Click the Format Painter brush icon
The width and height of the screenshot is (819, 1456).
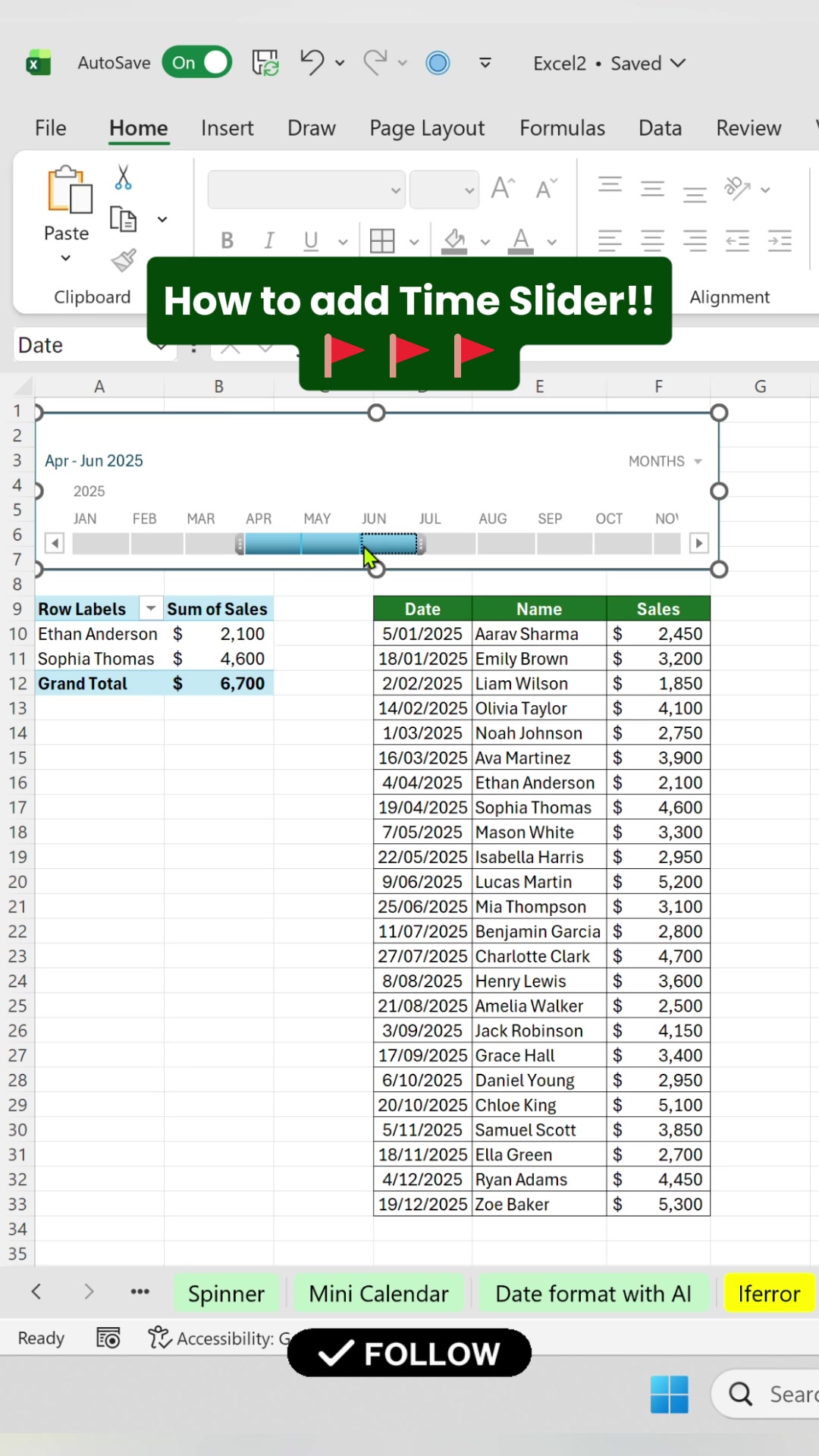click(x=124, y=260)
